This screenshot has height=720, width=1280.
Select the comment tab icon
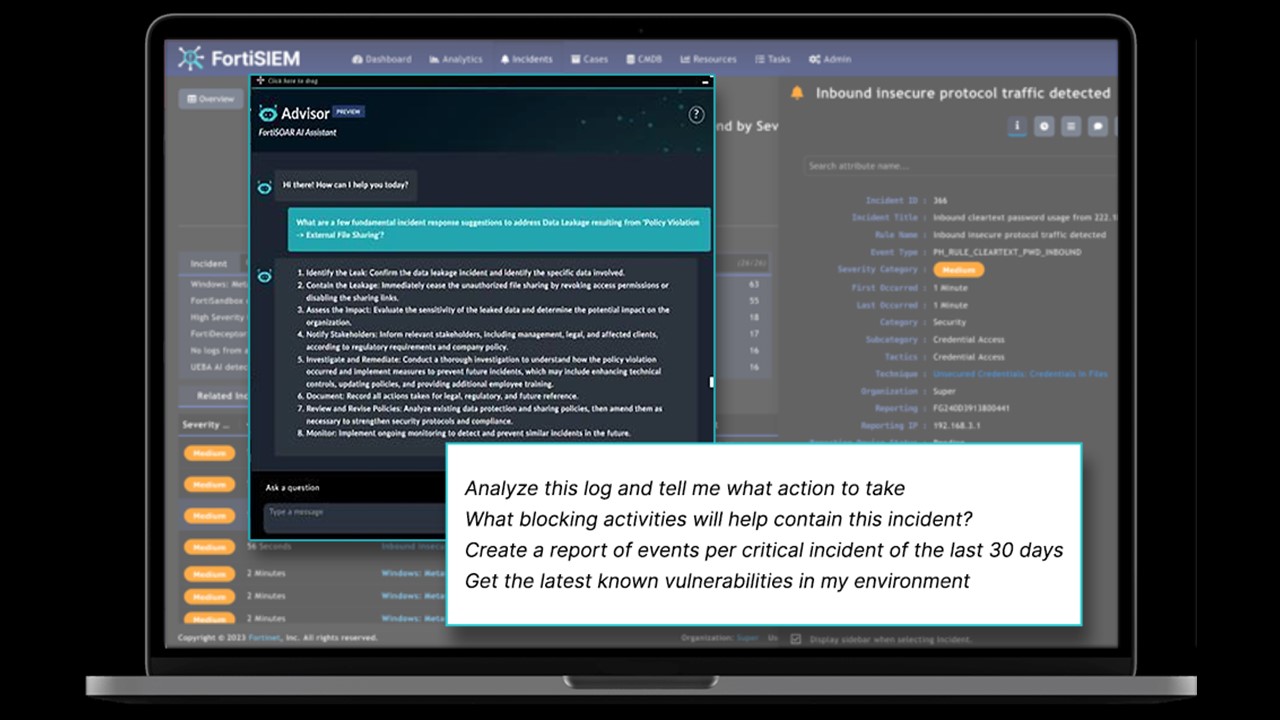point(1098,126)
